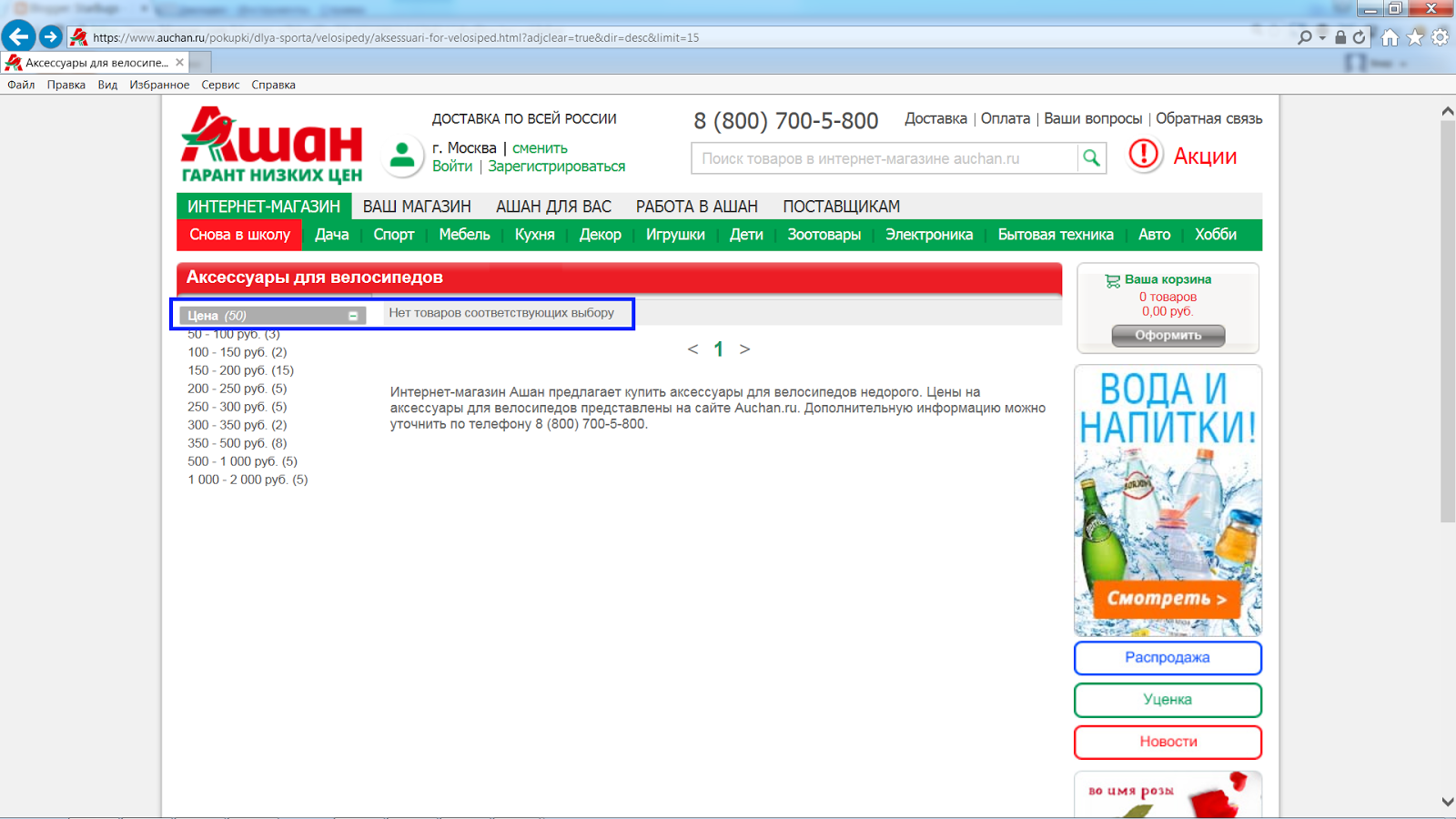The width and height of the screenshot is (1456, 819).
Task: Open the browser home page icon
Action: point(1390,37)
